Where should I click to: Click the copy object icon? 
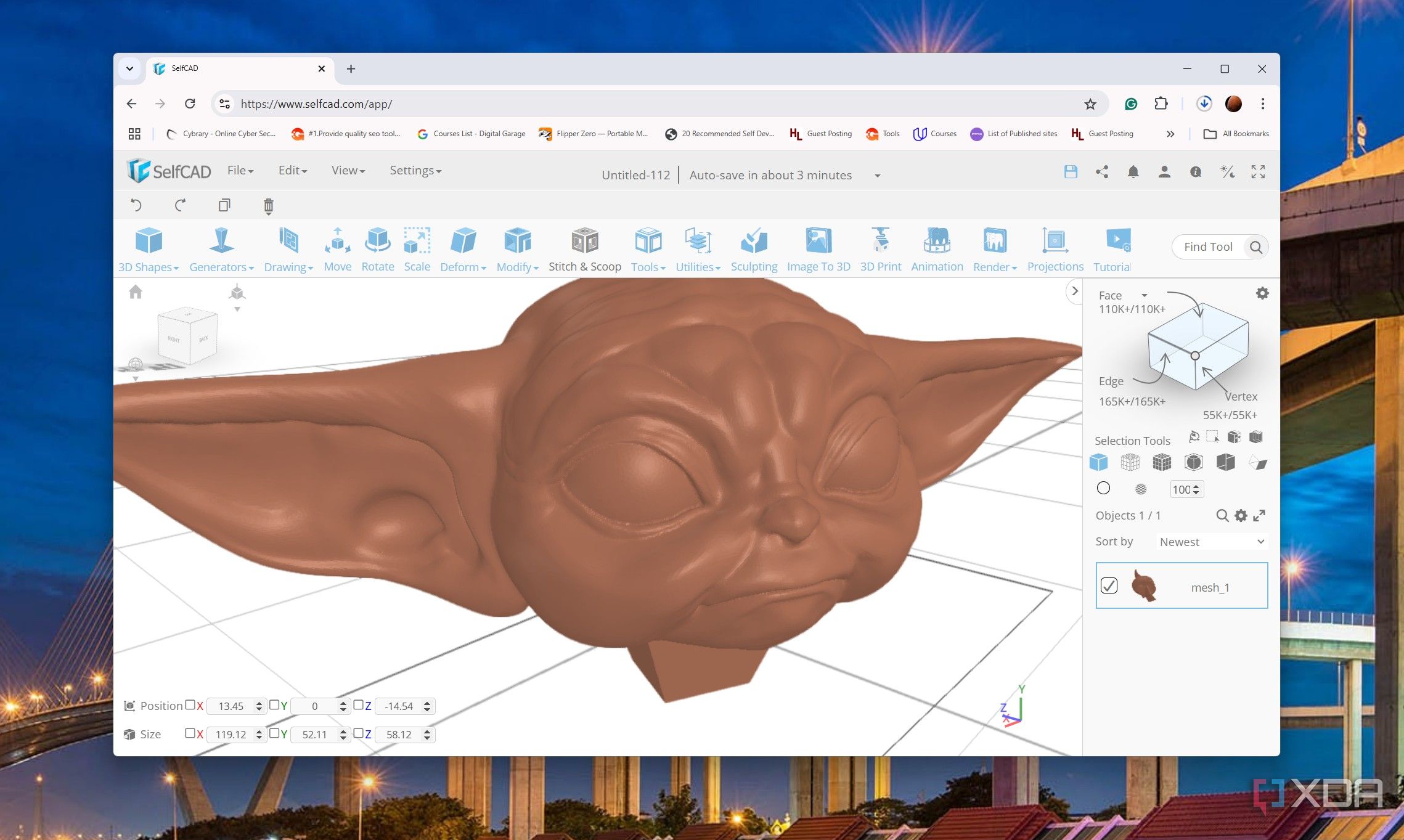click(224, 205)
